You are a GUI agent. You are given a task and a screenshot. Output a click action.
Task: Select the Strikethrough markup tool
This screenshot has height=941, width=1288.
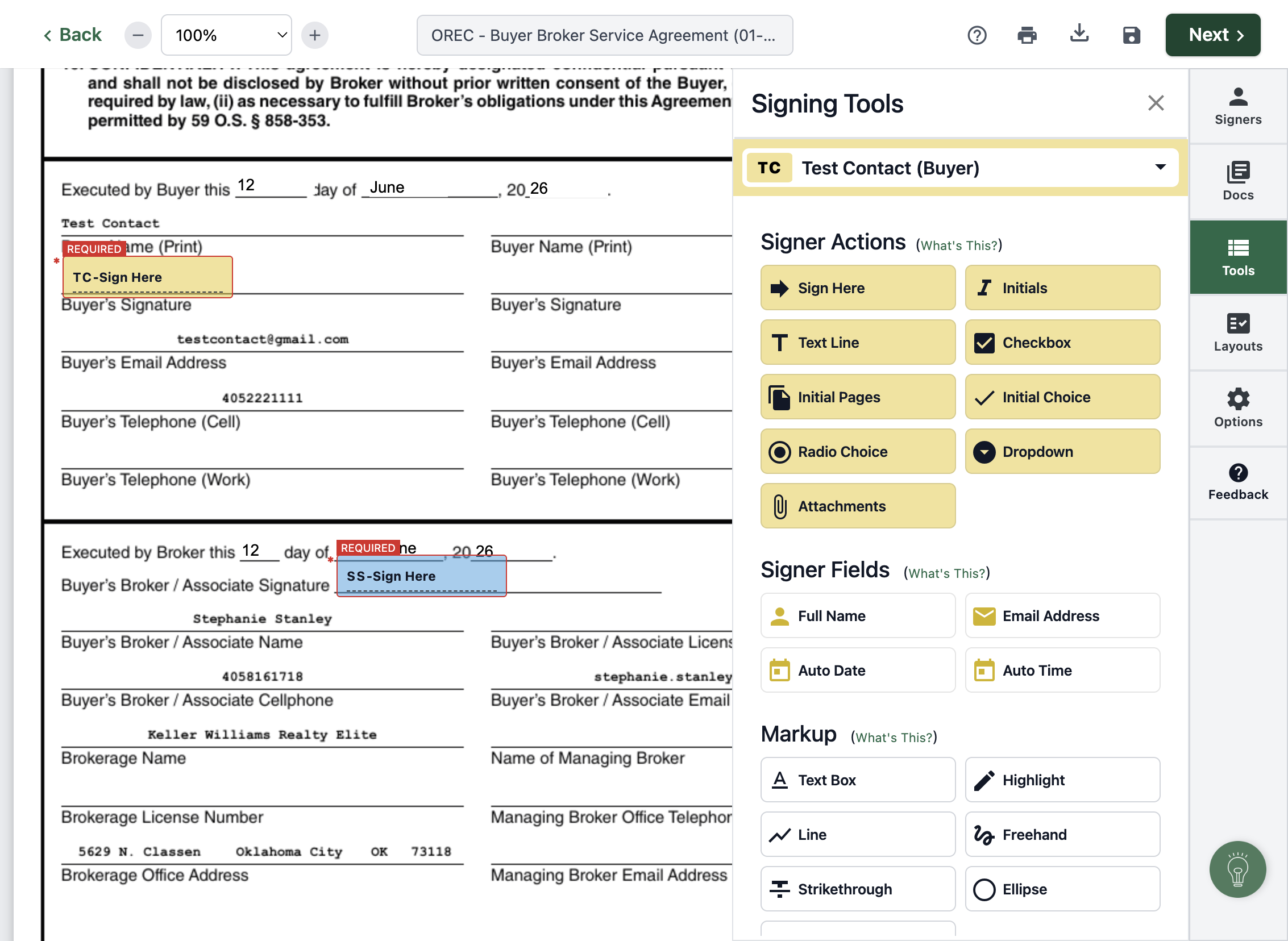(x=858, y=889)
